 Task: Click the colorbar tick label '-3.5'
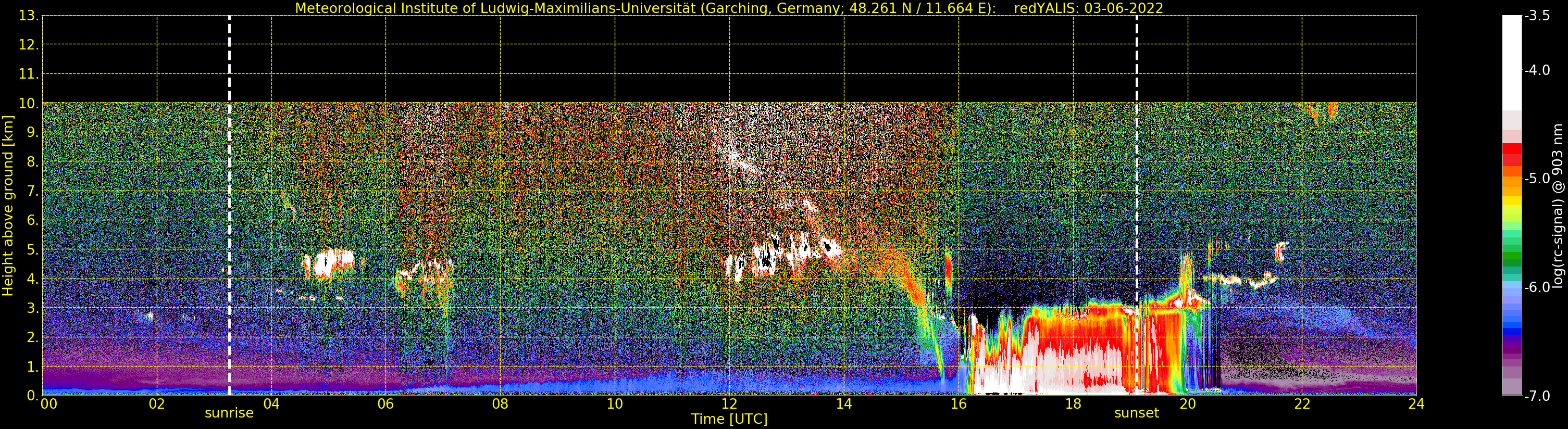[1537, 16]
